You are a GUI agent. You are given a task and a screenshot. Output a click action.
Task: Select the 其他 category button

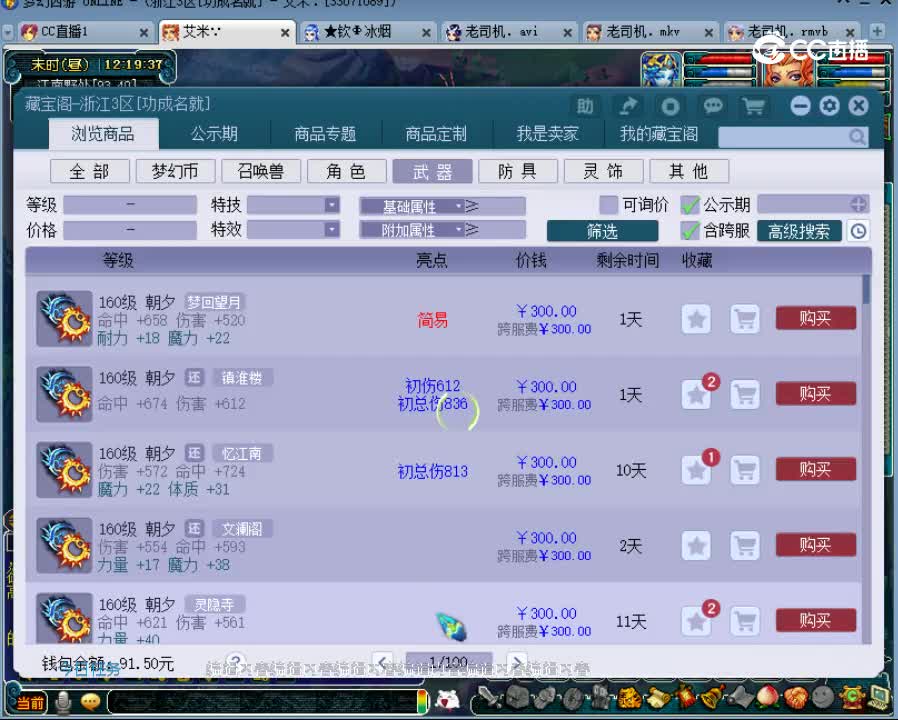pos(689,171)
